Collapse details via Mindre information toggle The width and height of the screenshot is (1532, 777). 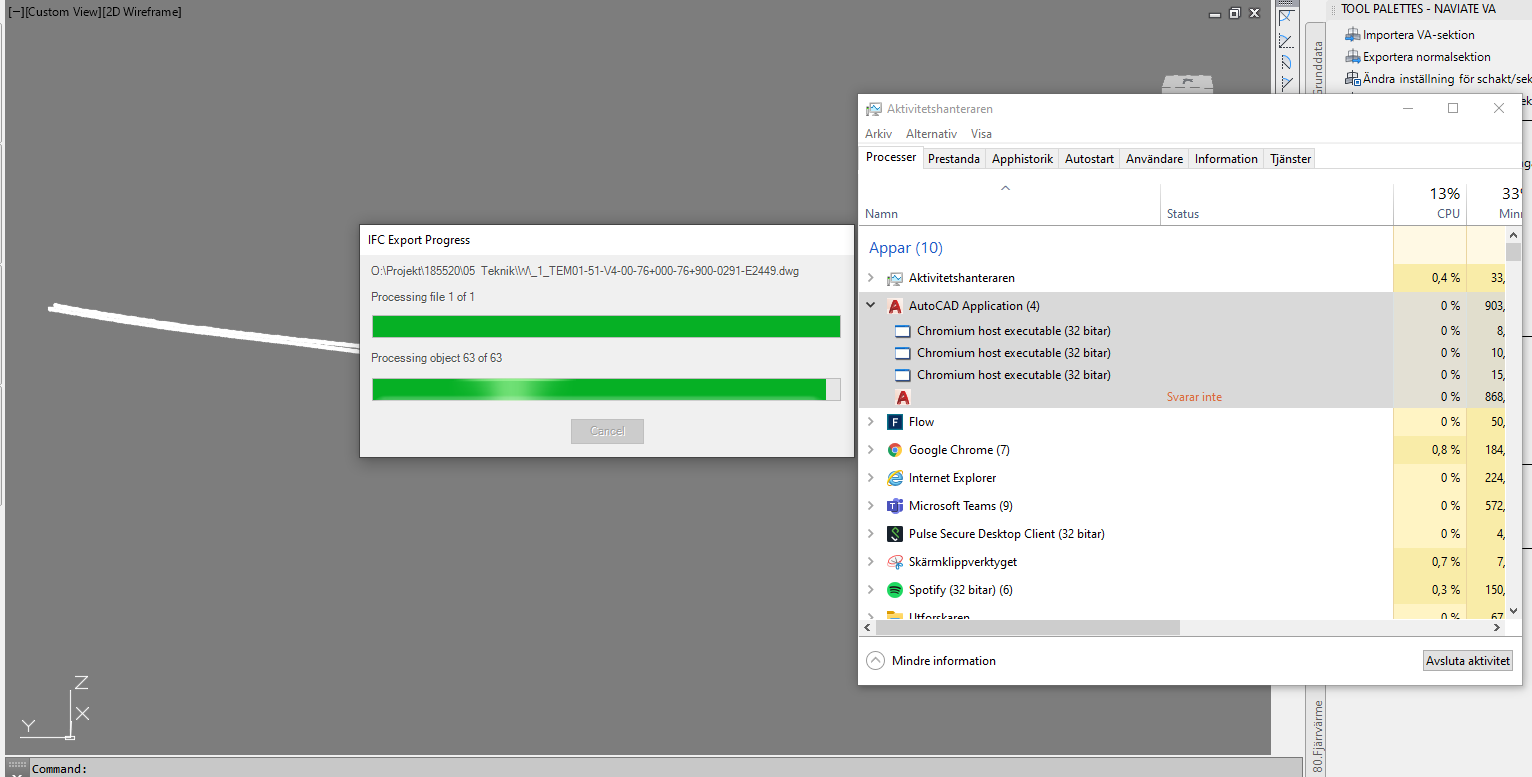coord(931,660)
